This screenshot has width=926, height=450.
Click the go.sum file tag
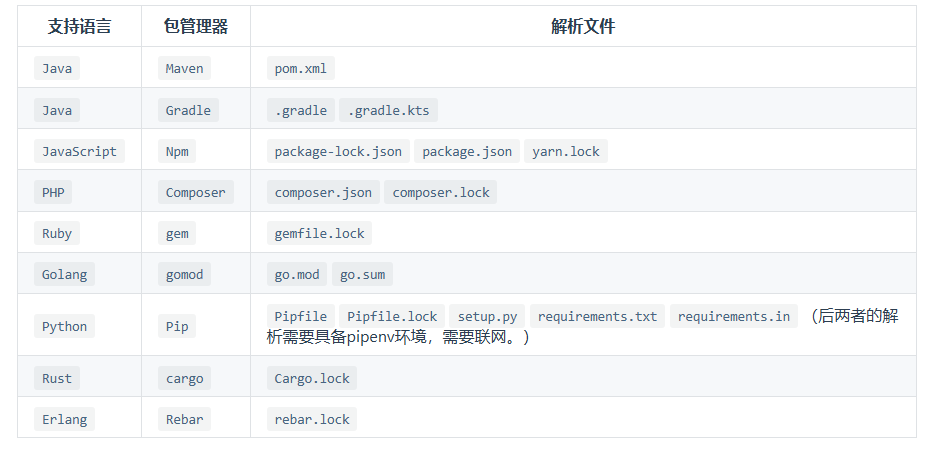tap(363, 275)
